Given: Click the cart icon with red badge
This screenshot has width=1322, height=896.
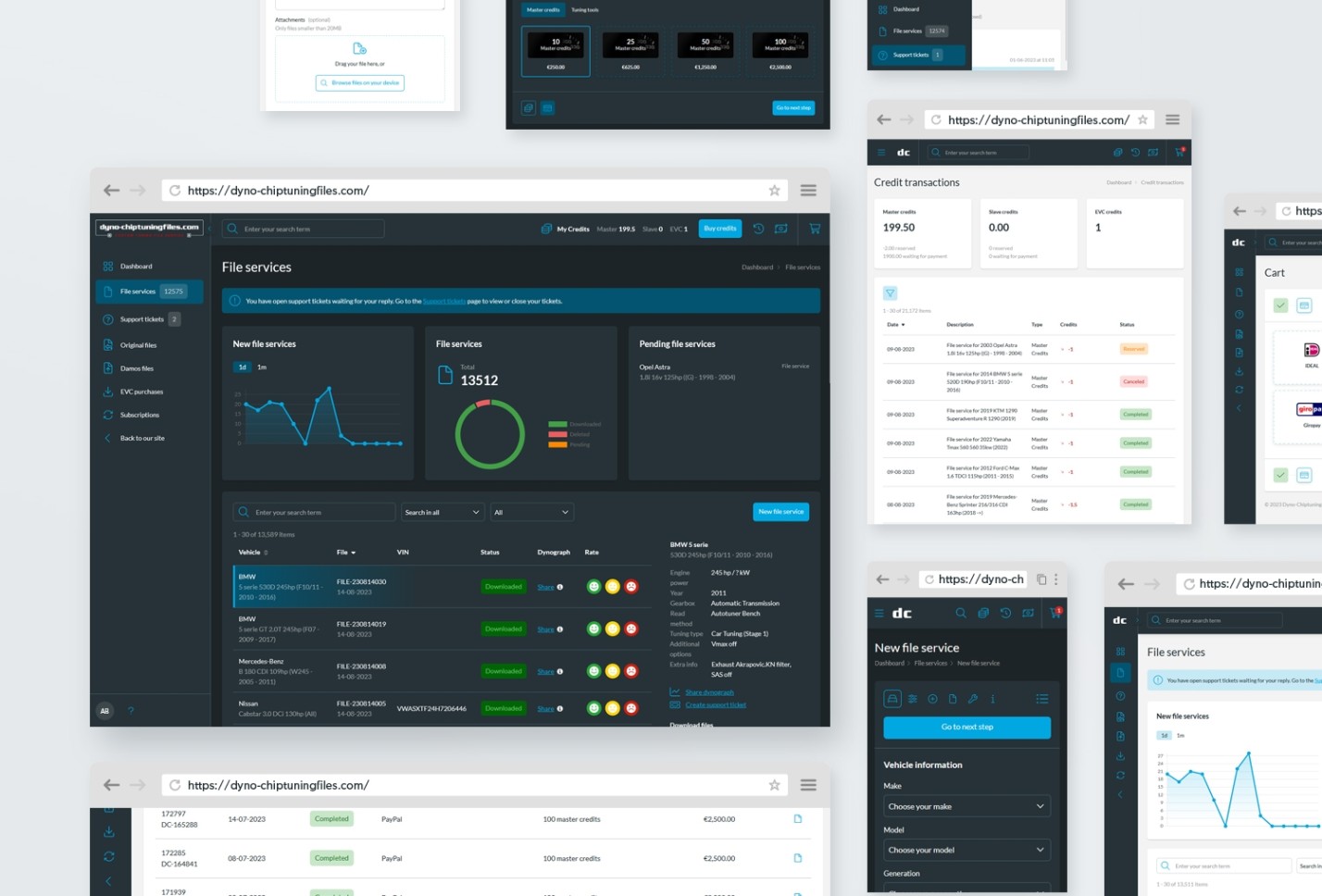Looking at the screenshot, I should [x=1056, y=613].
